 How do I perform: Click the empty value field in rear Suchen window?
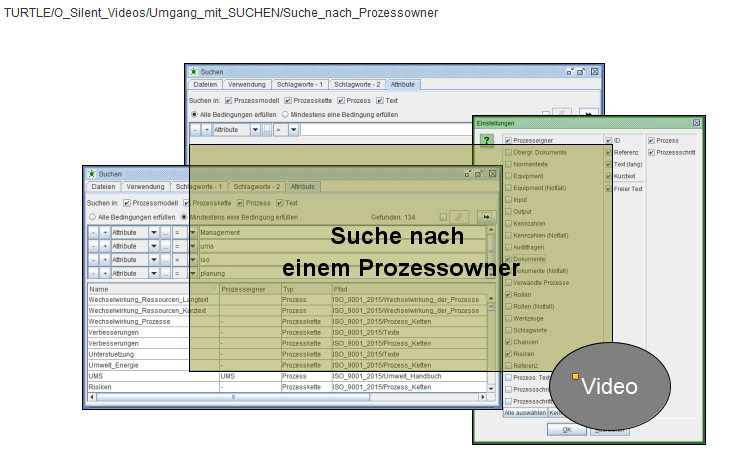[x=387, y=130]
